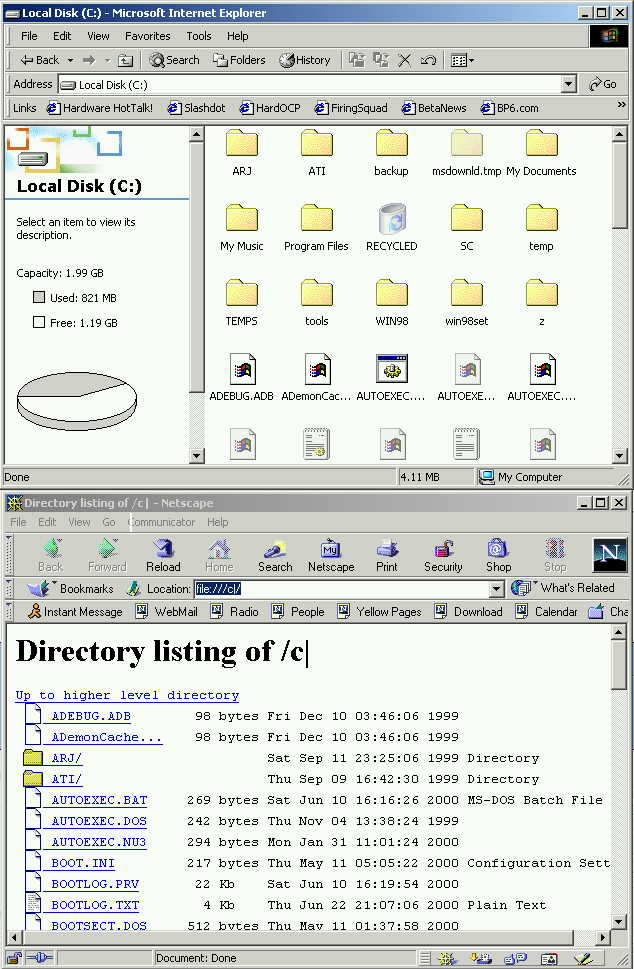The width and height of the screenshot is (634, 969).
Task: Click the Search button in Netscape toolbar
Action: (x=275, y=555)
